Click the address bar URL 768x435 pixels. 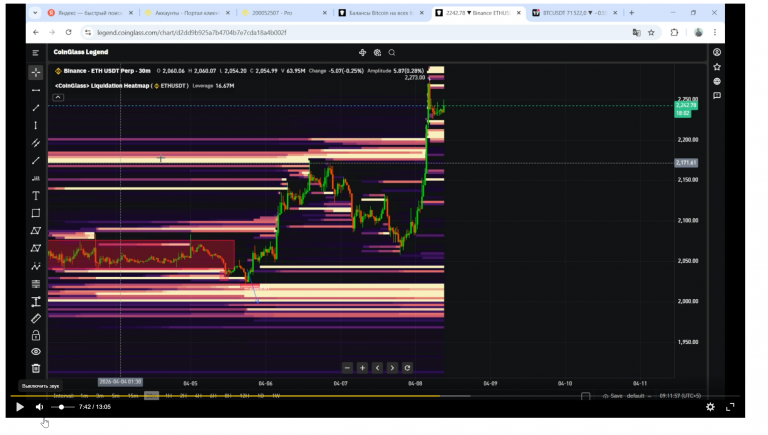point(192,32)
